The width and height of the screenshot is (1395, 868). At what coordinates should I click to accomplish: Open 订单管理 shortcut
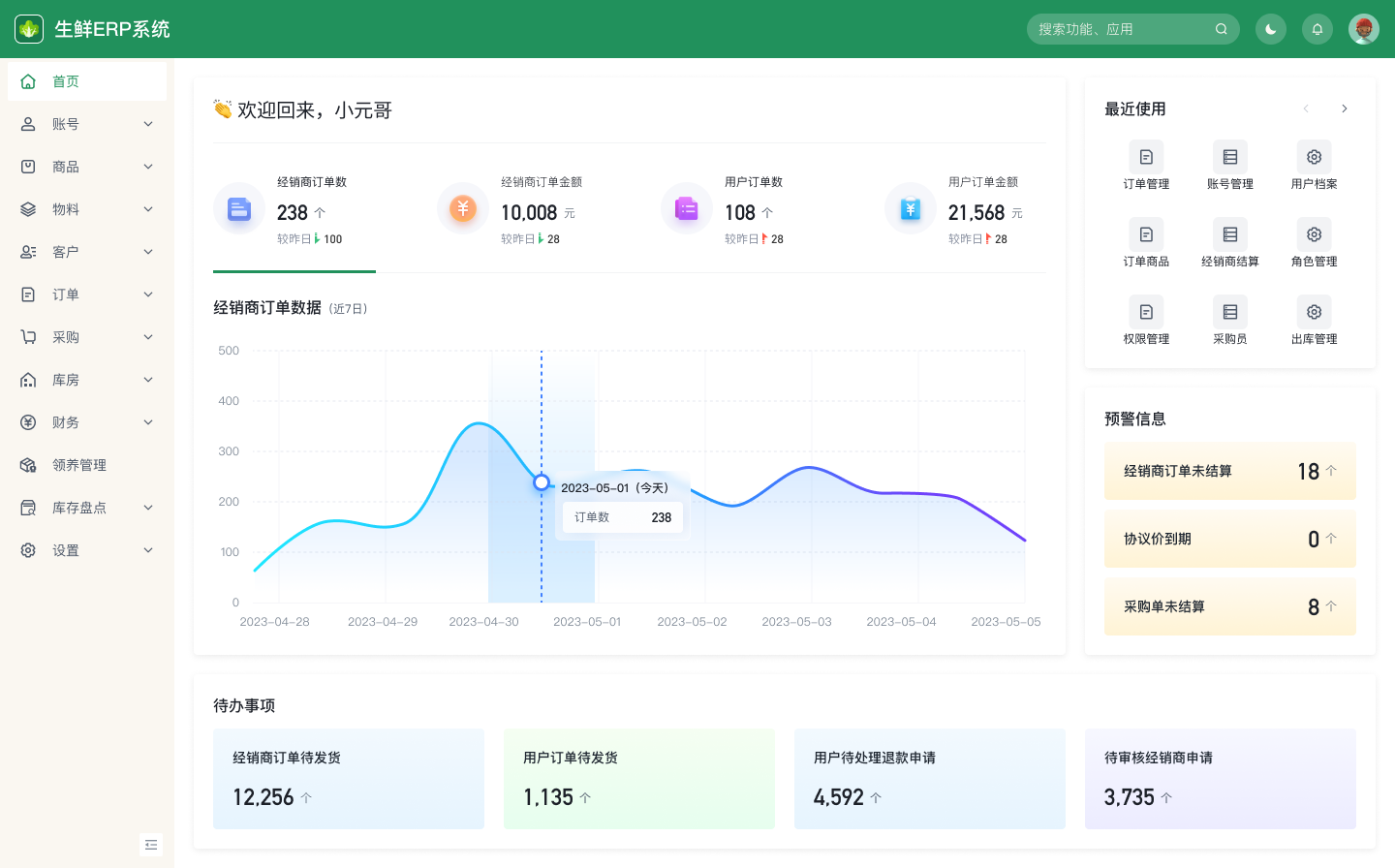(1146, 166)
